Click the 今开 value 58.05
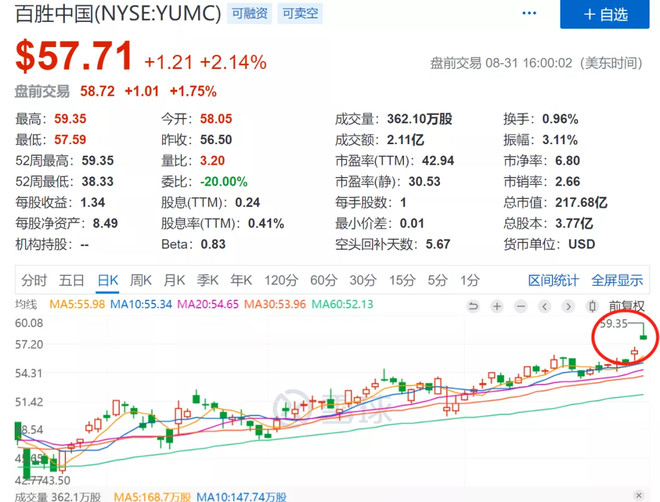 click(216, 119)
